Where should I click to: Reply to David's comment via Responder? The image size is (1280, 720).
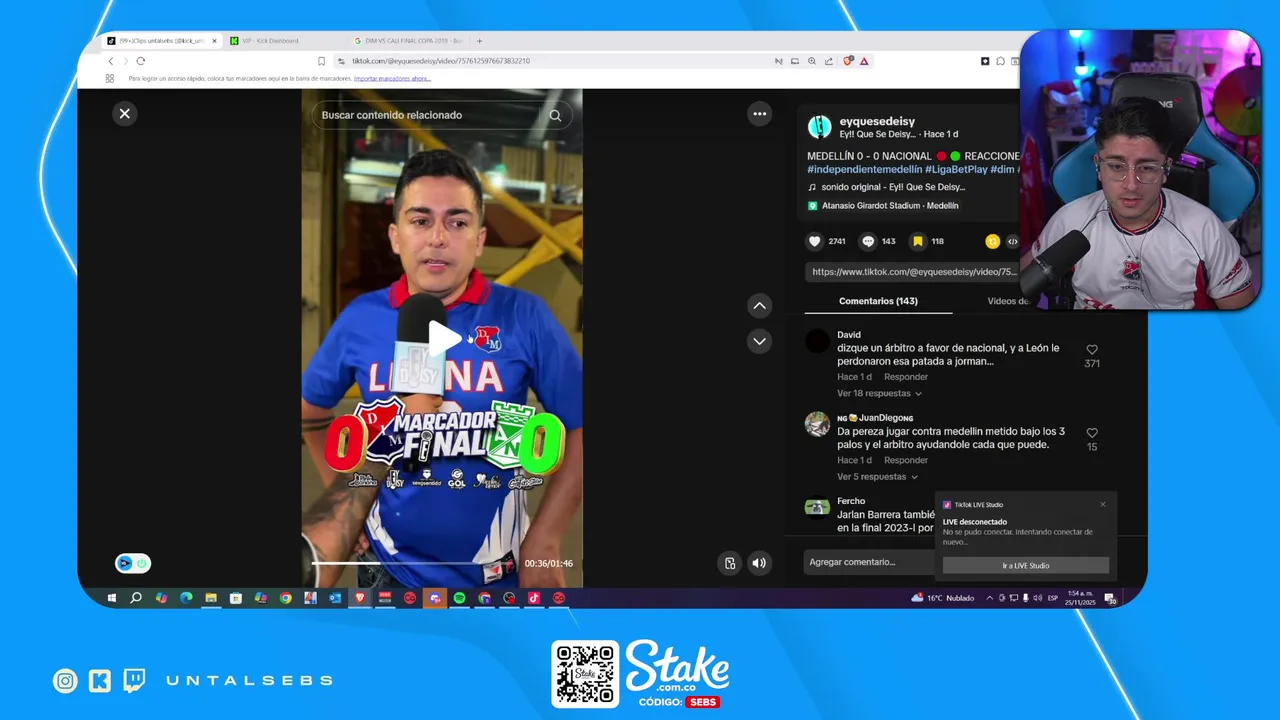point(906,377)
